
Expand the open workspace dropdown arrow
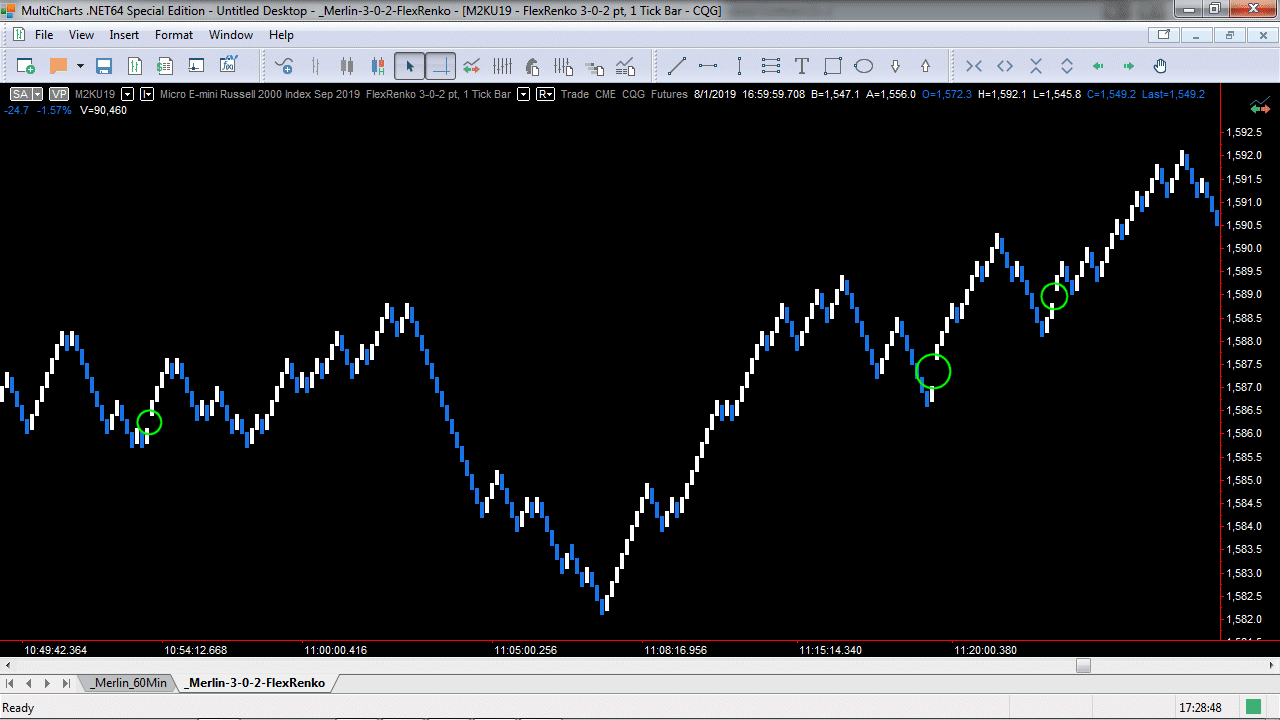pos(80,66)
